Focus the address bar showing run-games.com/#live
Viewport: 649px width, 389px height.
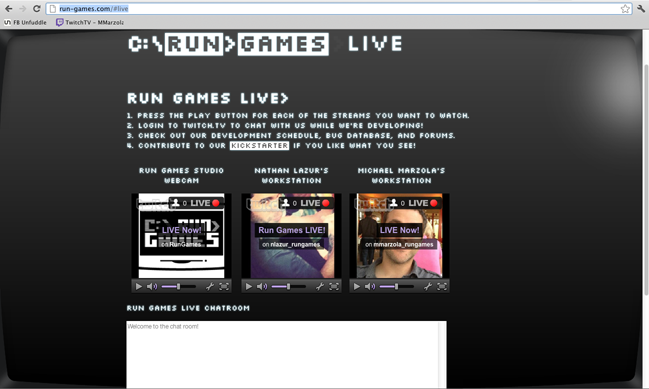tap(339, 9)
